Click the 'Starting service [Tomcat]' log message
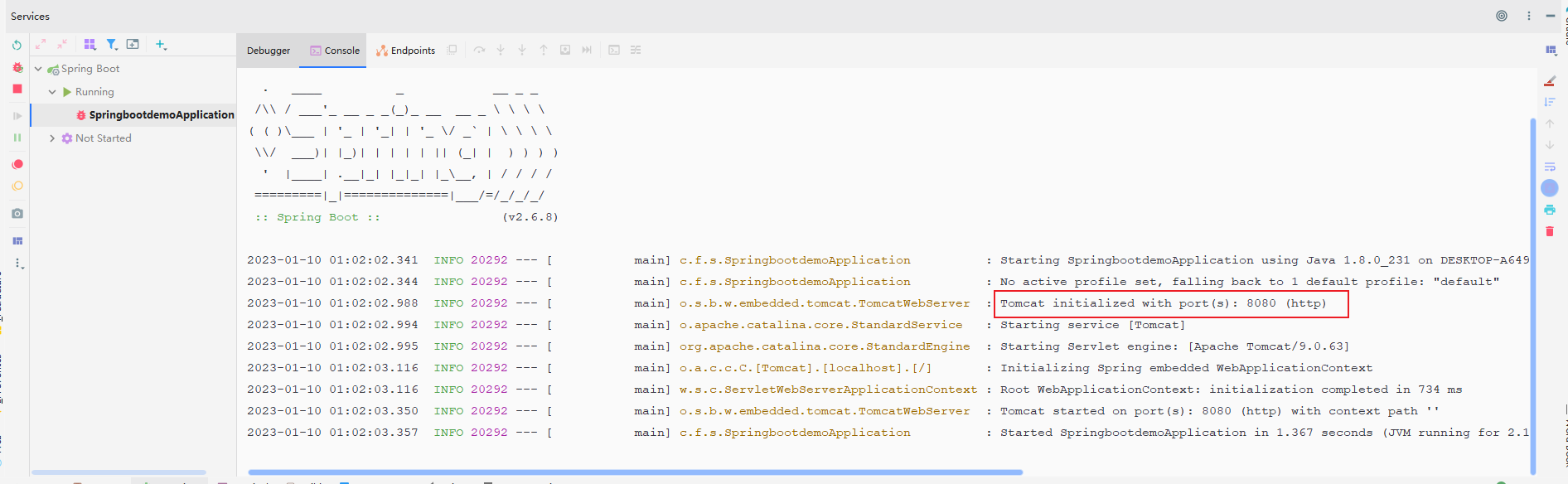This screenshot has width=1568, height=484. 1092,325
